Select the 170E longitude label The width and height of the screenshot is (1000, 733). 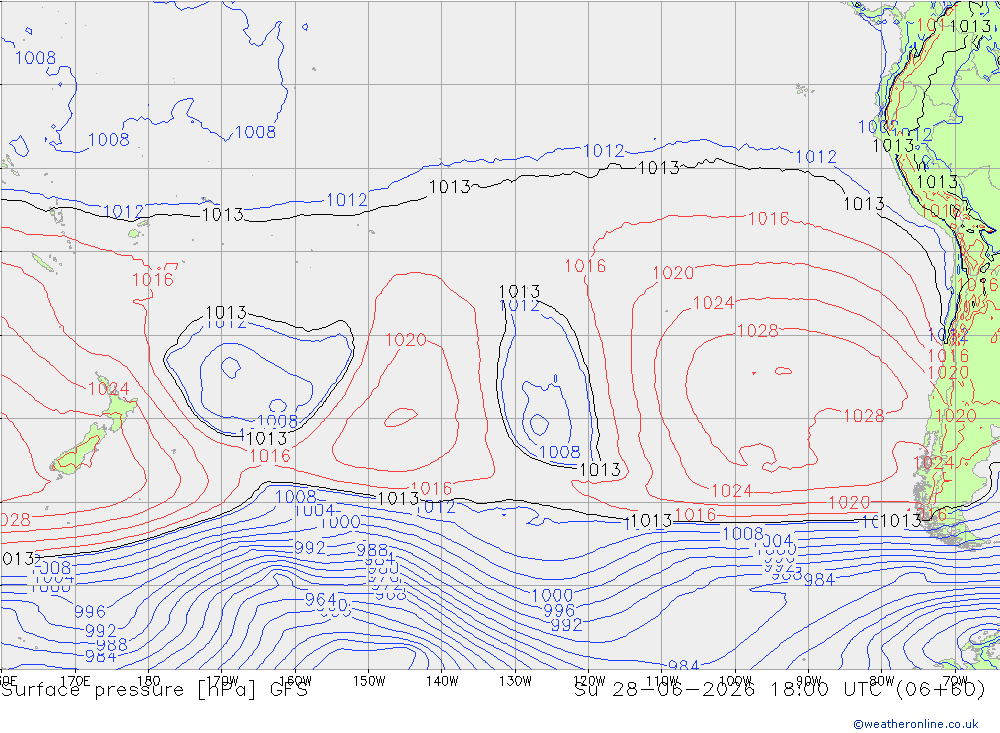pyautogui.click(x=75, y=681)
